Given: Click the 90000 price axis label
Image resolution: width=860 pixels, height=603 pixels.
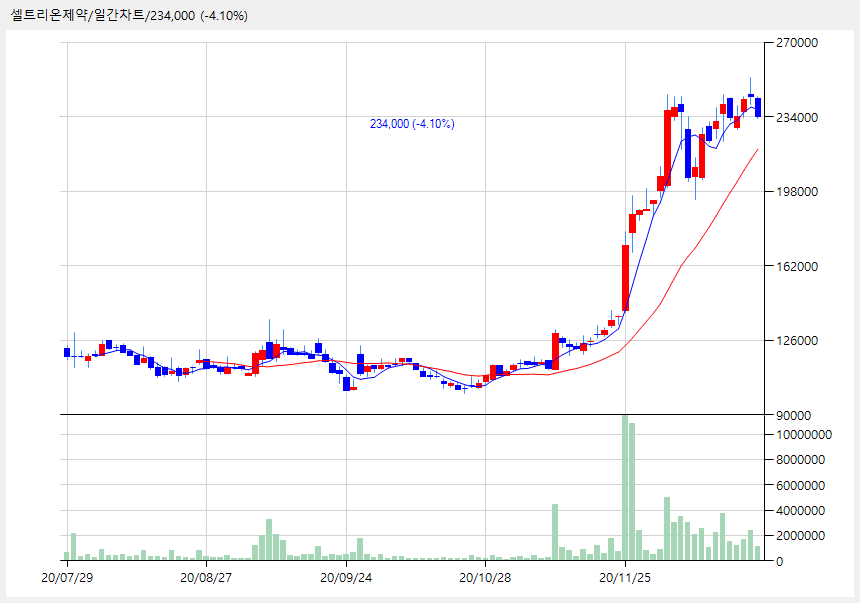Looking at the screenshot, I should (794, 416).
